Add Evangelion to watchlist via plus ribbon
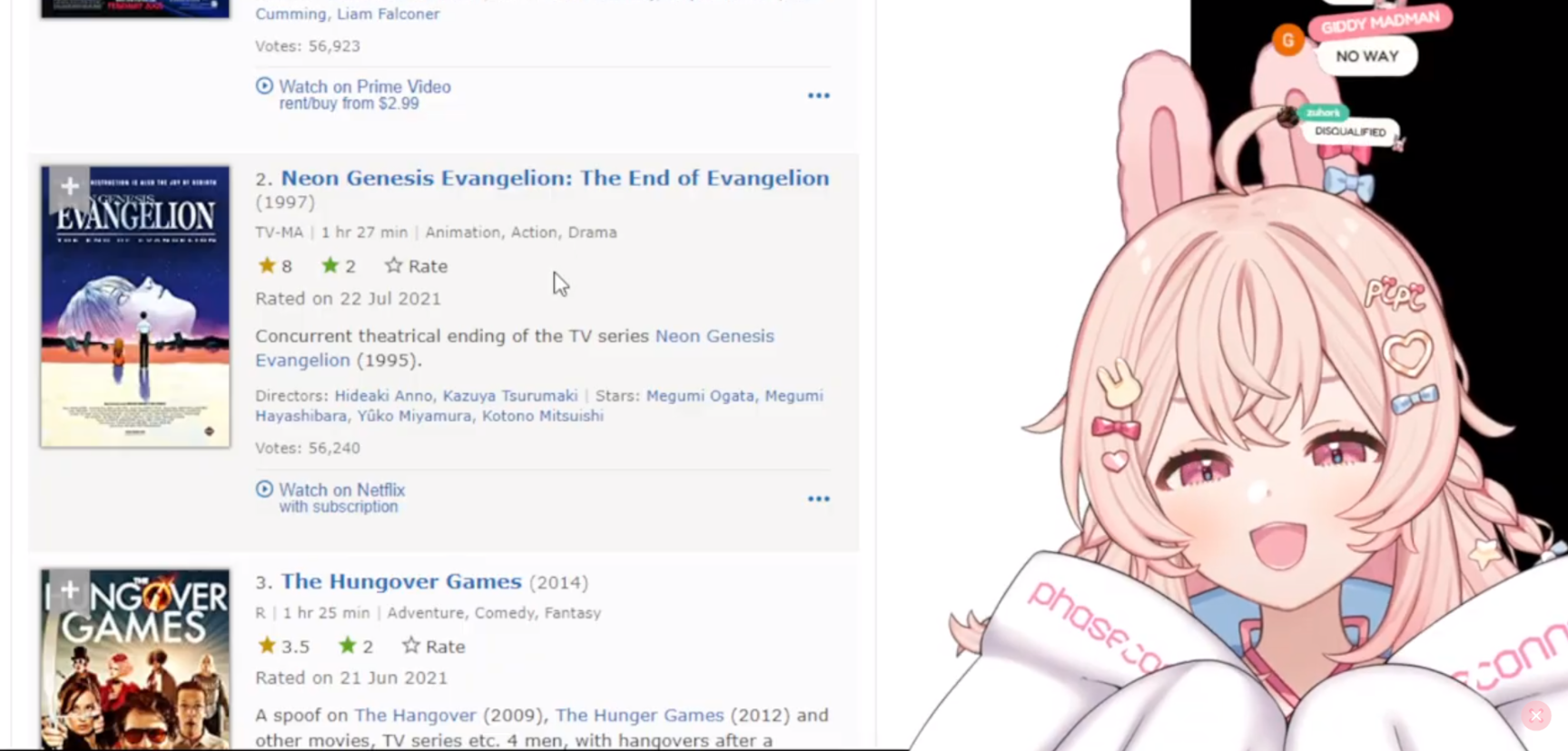This screenshot has width=1568, height=751. (69, 188)
